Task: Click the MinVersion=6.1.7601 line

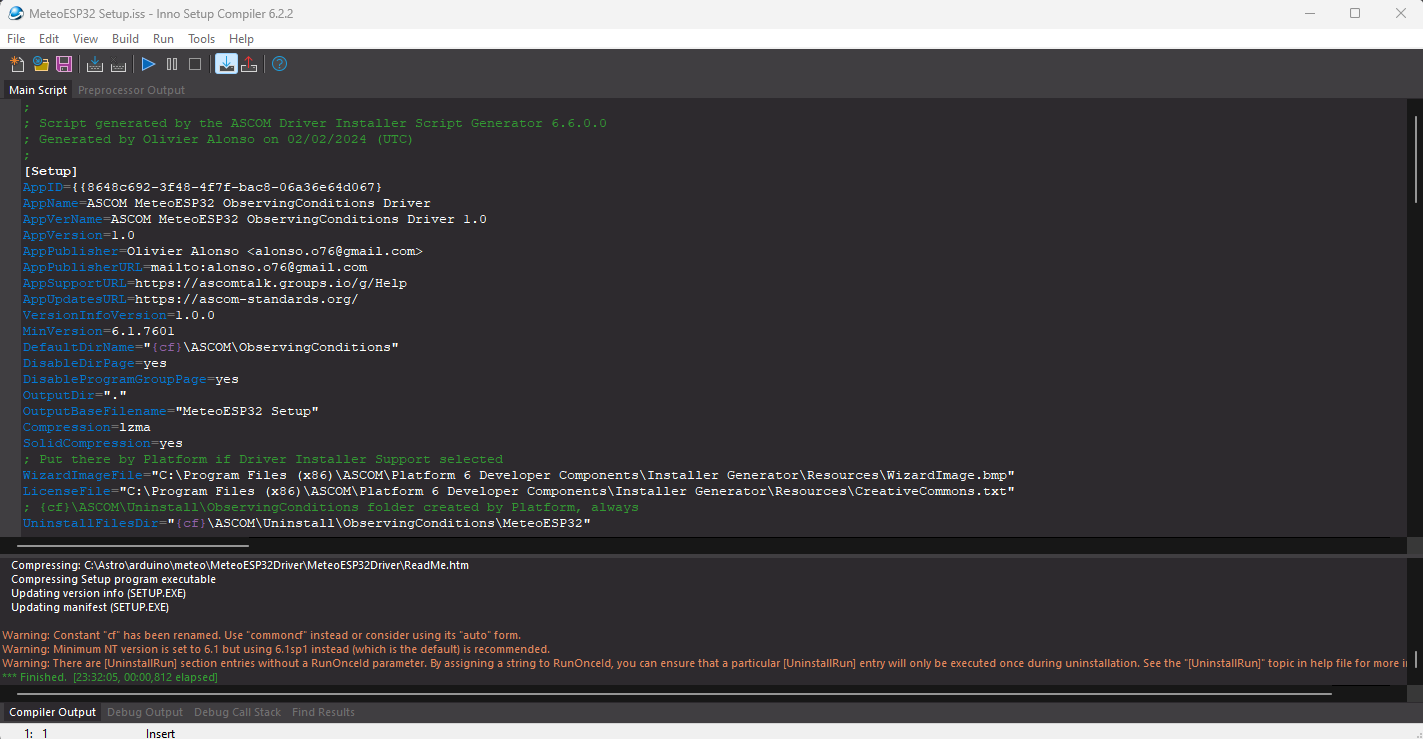Action: click(x=98, y=331)
